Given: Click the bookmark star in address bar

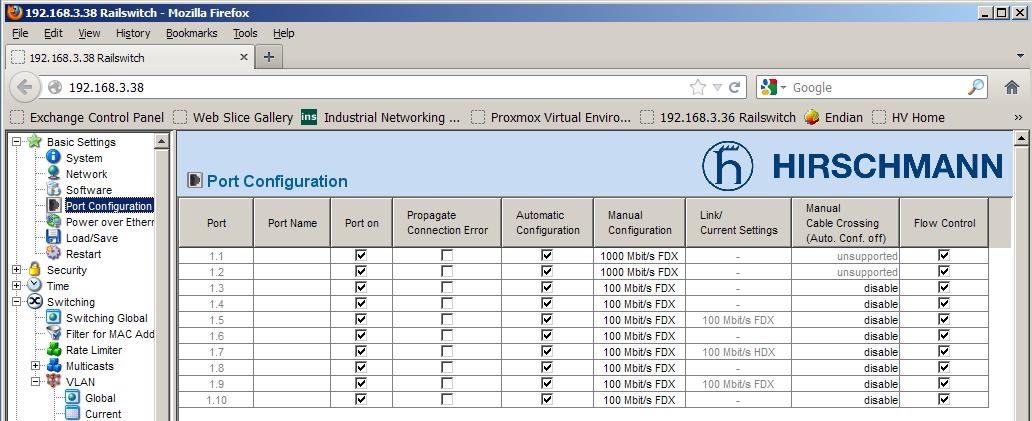Looking at the screenshot, I should [698, 87].
